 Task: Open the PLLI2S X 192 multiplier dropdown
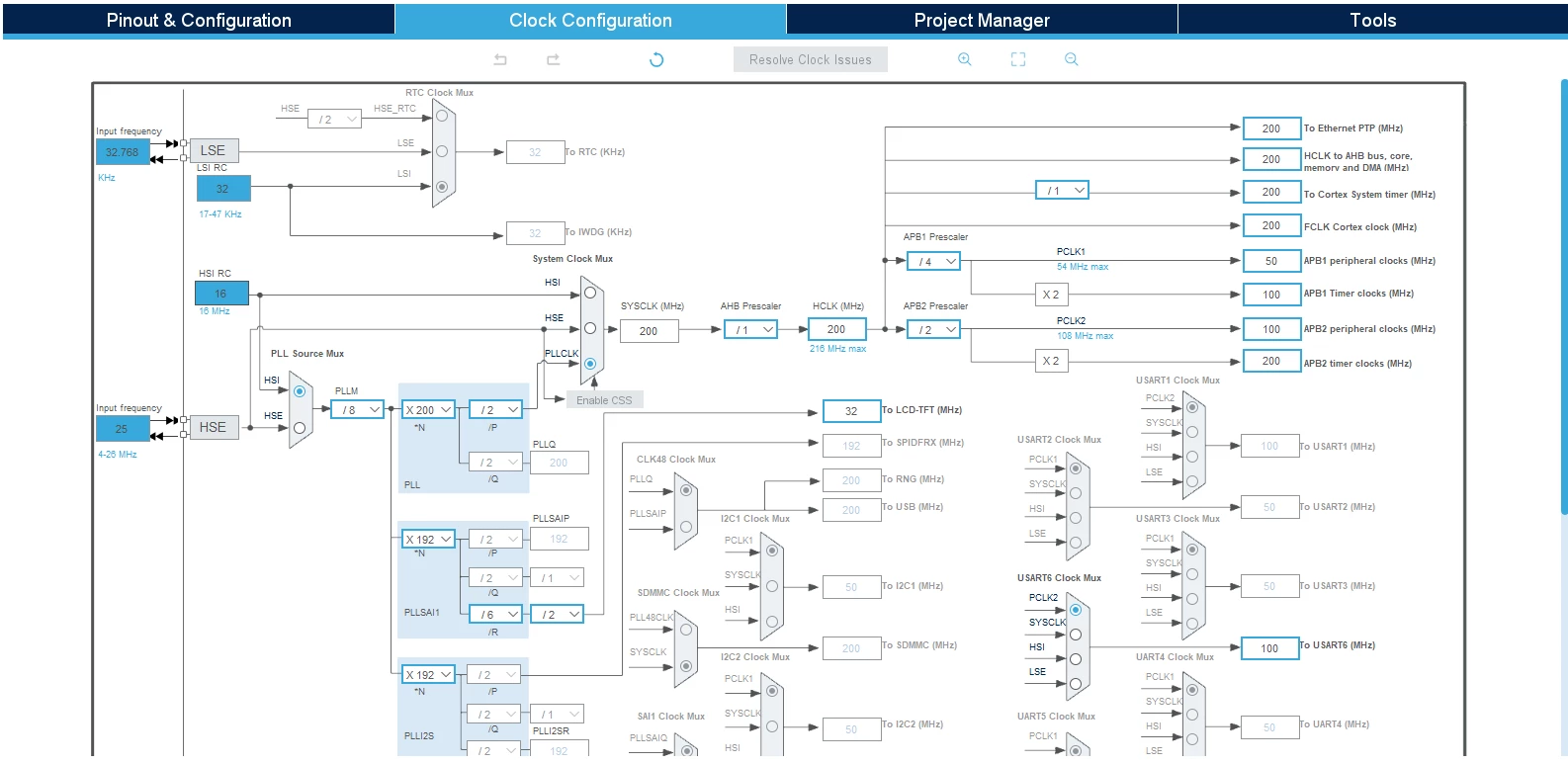(x=429, y=674)
